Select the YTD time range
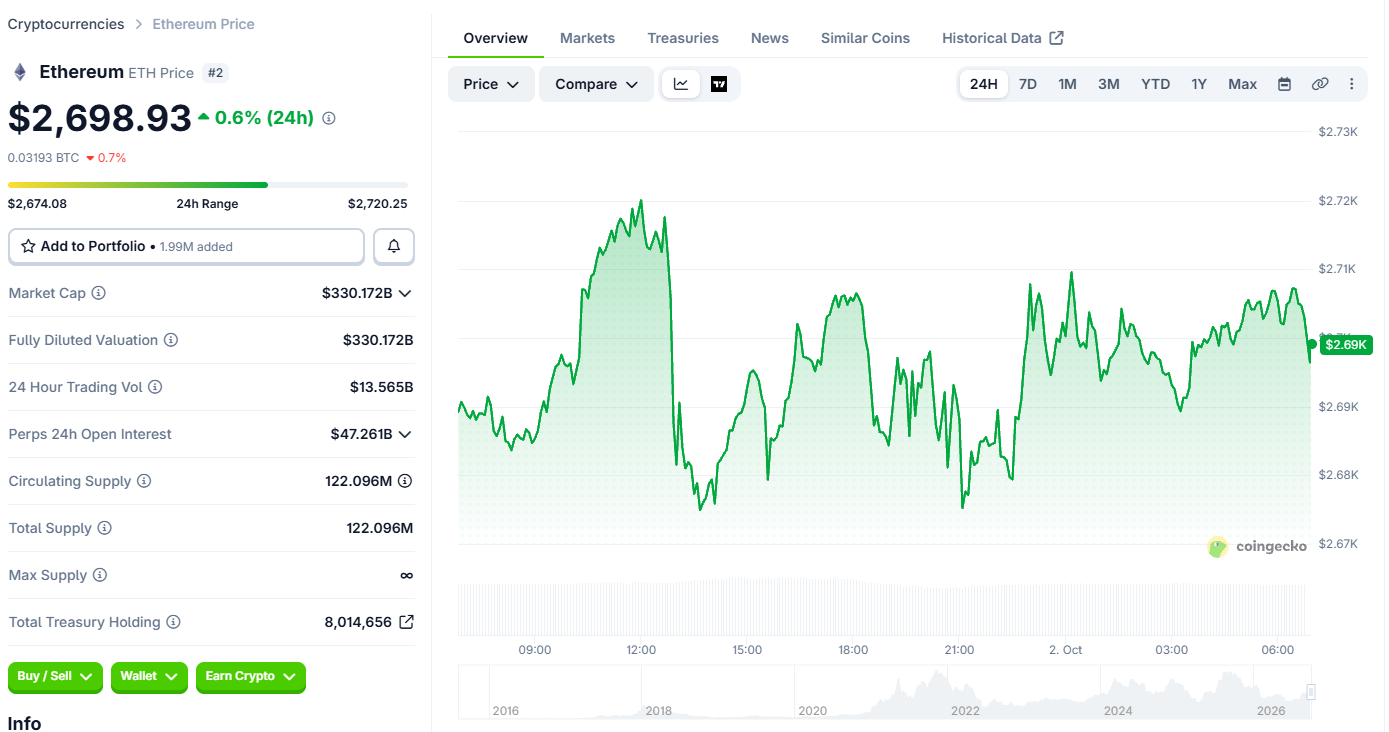 tap(1156, 84)
